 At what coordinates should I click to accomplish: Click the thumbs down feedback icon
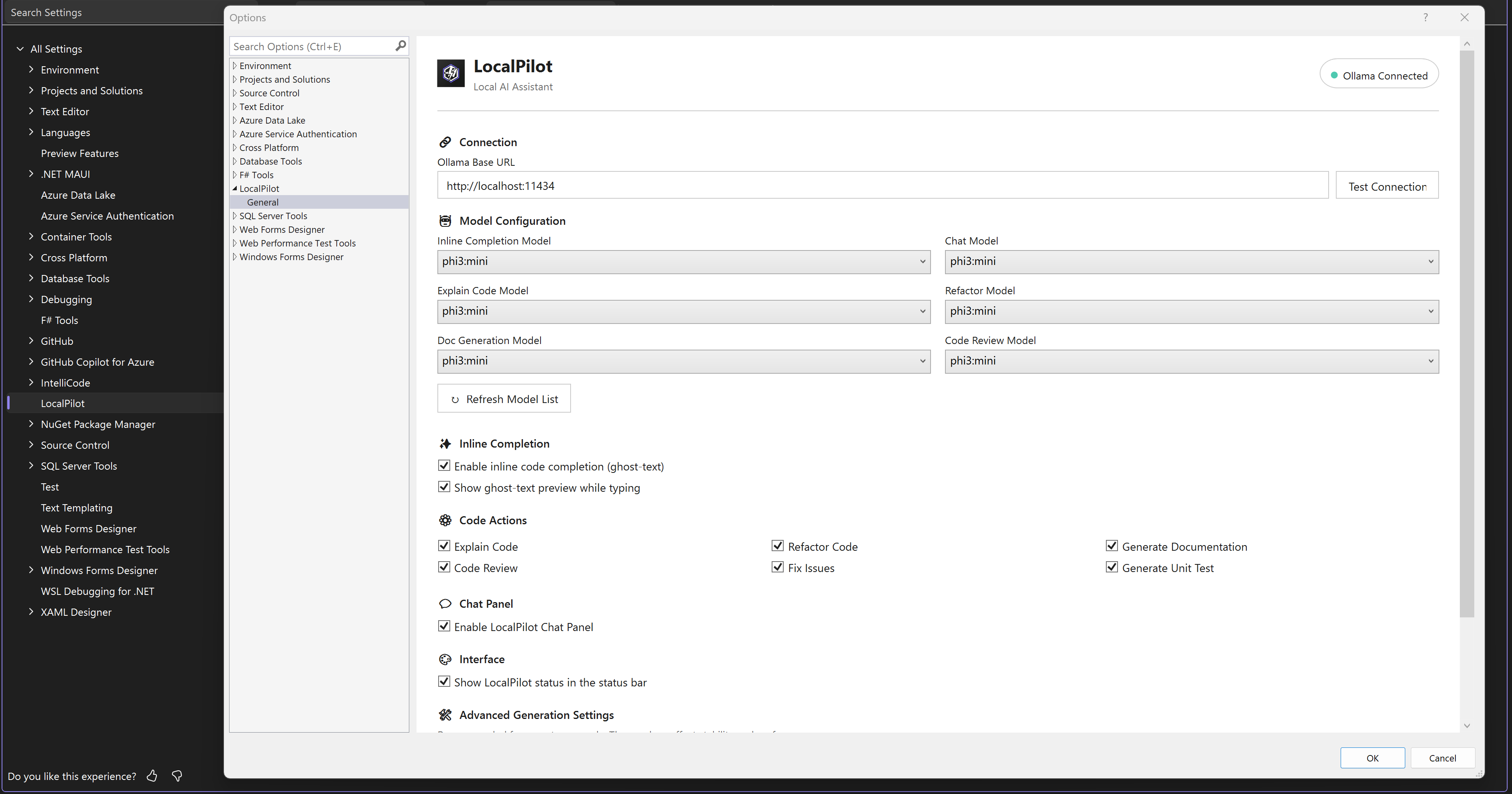tap(177, 776)
